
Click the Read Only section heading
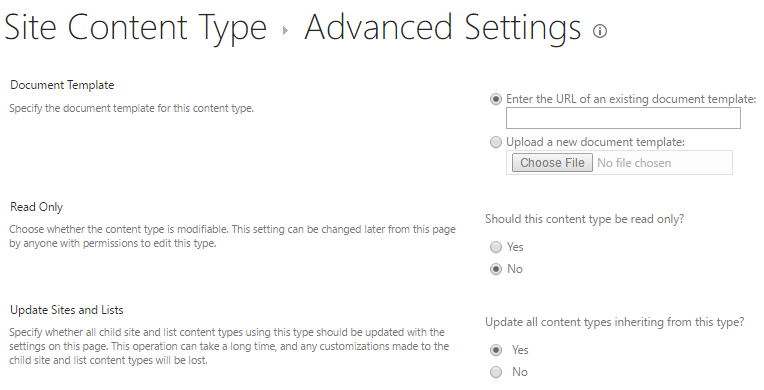37,207
